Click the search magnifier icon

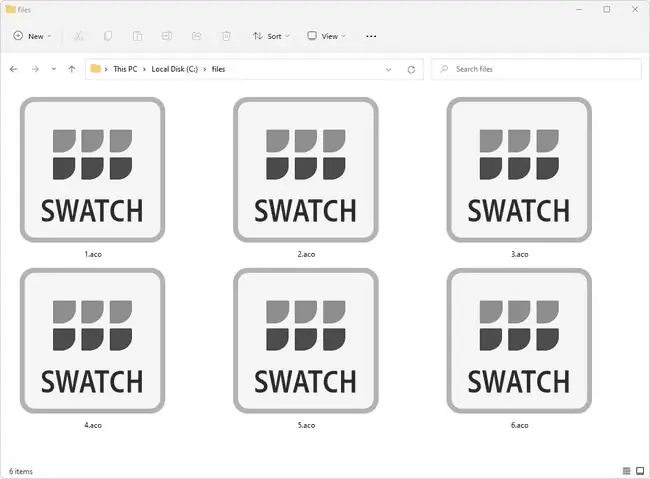click(x=444, y=69)
